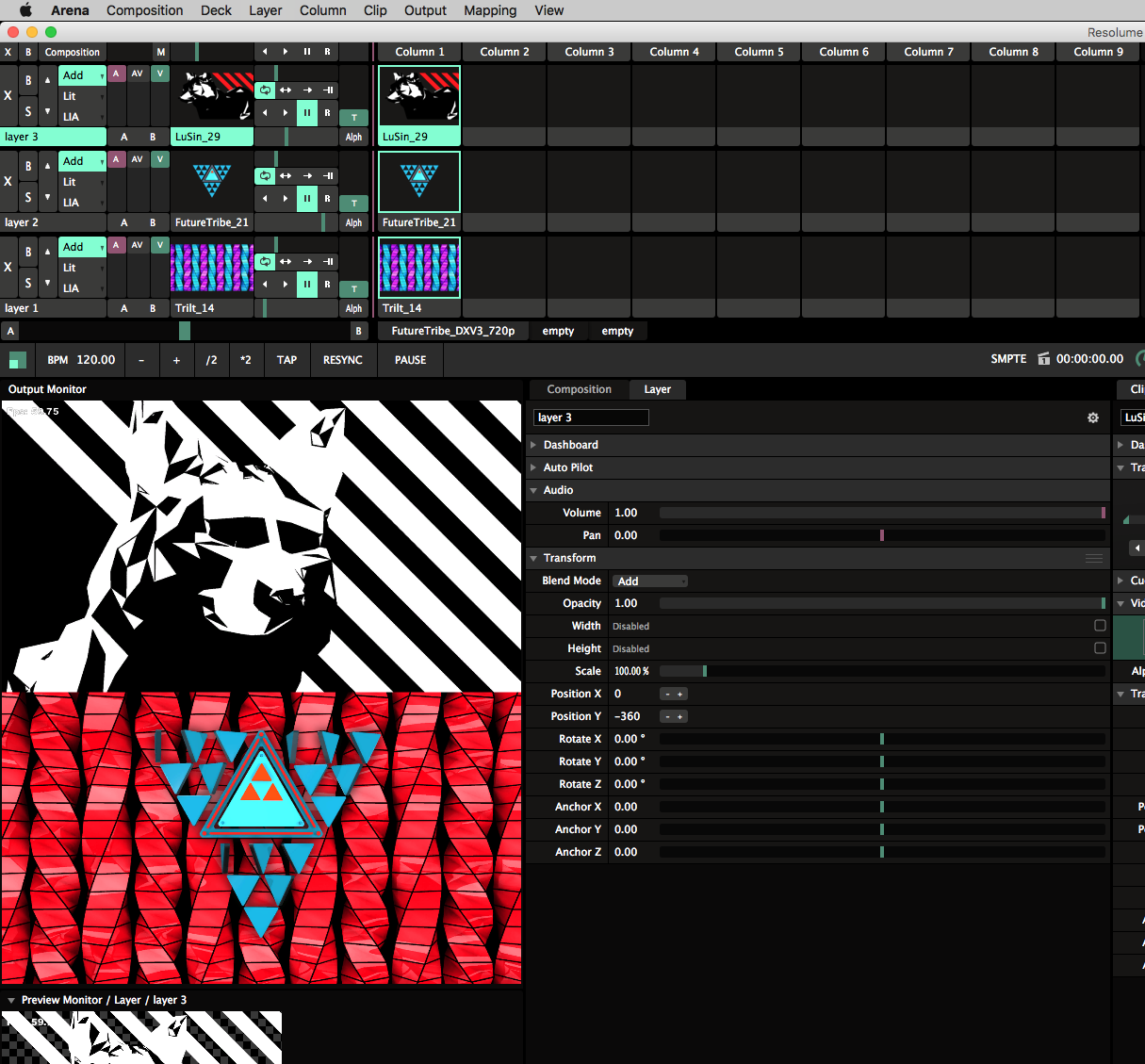Switch to the Composition tab
The width and height of the screenshot is (1145, 1064).
pyautogui.click(x=579, y=389)
